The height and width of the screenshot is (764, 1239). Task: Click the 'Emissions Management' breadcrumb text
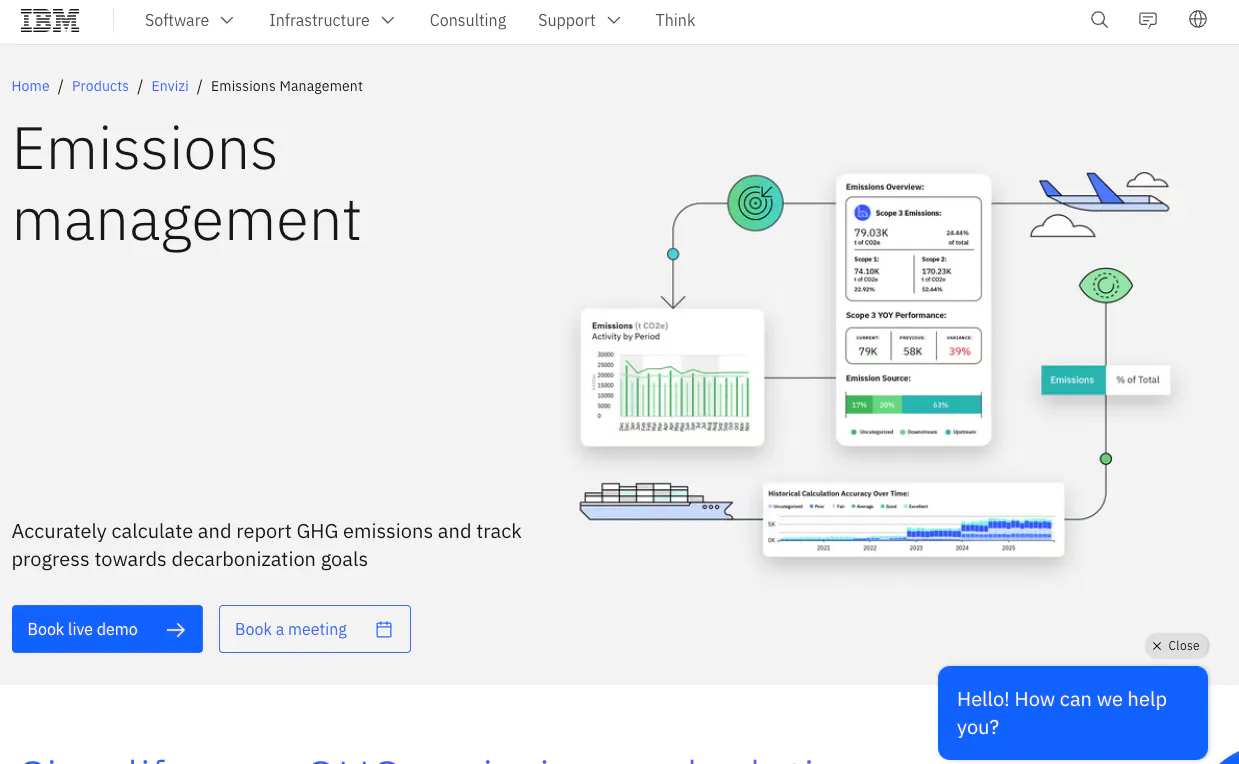tap(287, 86)
